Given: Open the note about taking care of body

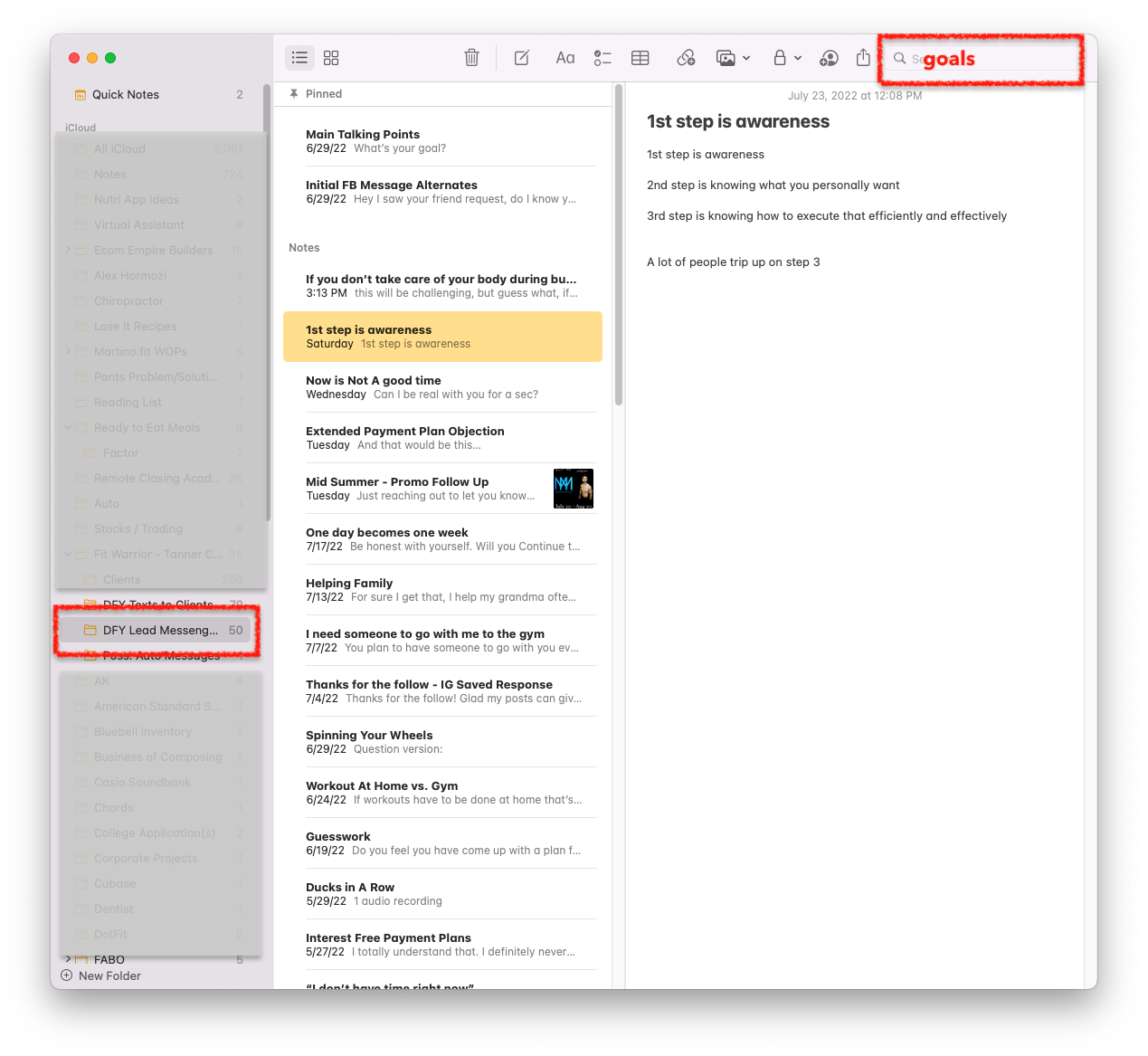Looking at the screenshot, I should (442, 286).
